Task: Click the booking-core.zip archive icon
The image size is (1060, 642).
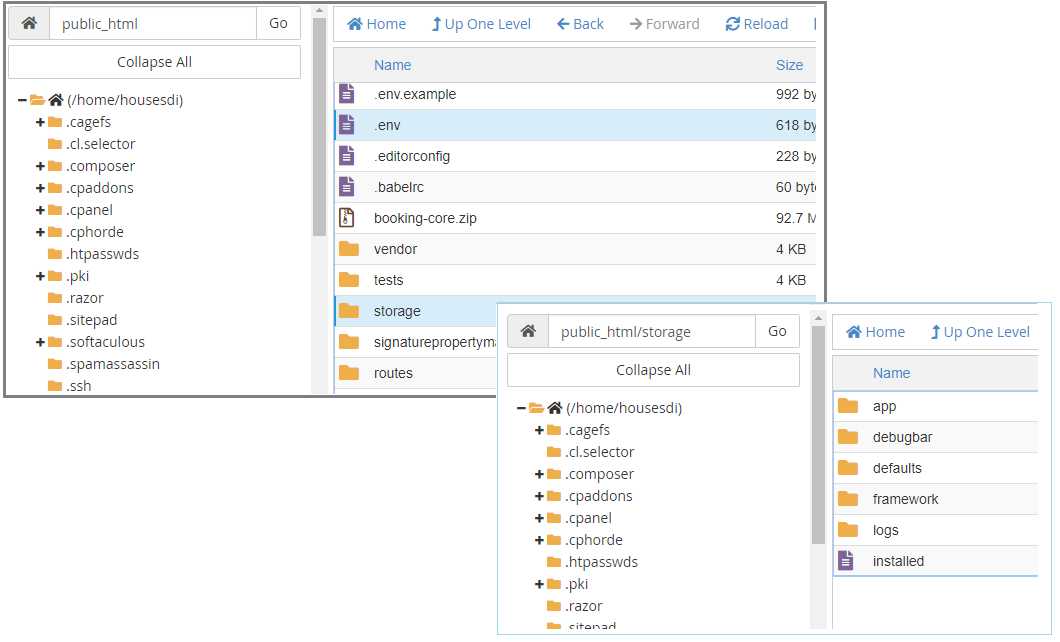Action: 347,218
